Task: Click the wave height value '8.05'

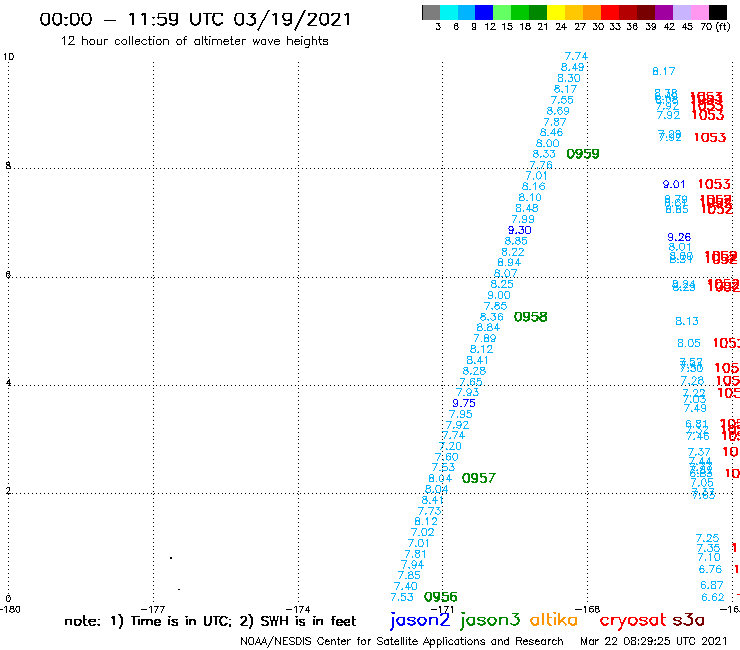Action: [689, 343]
